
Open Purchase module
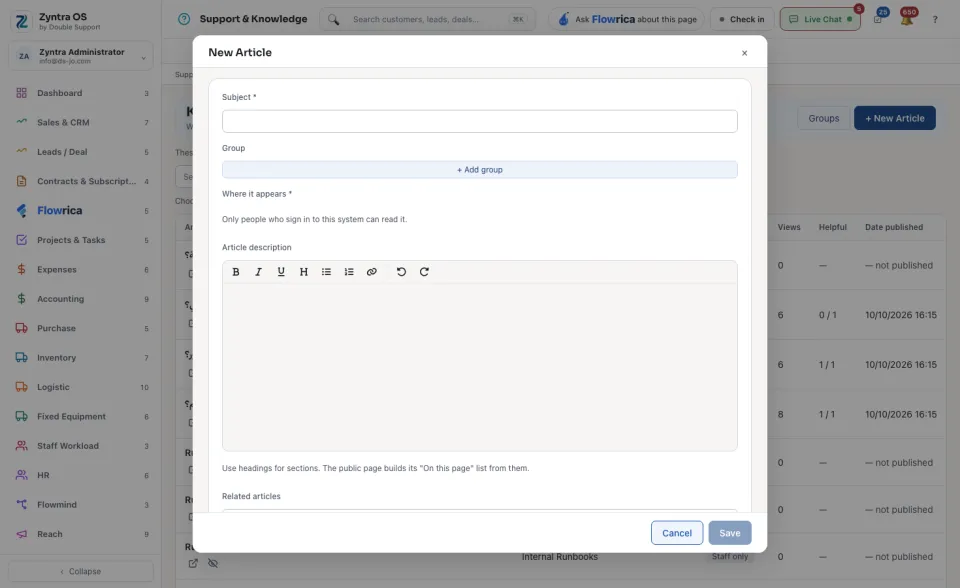81,328
